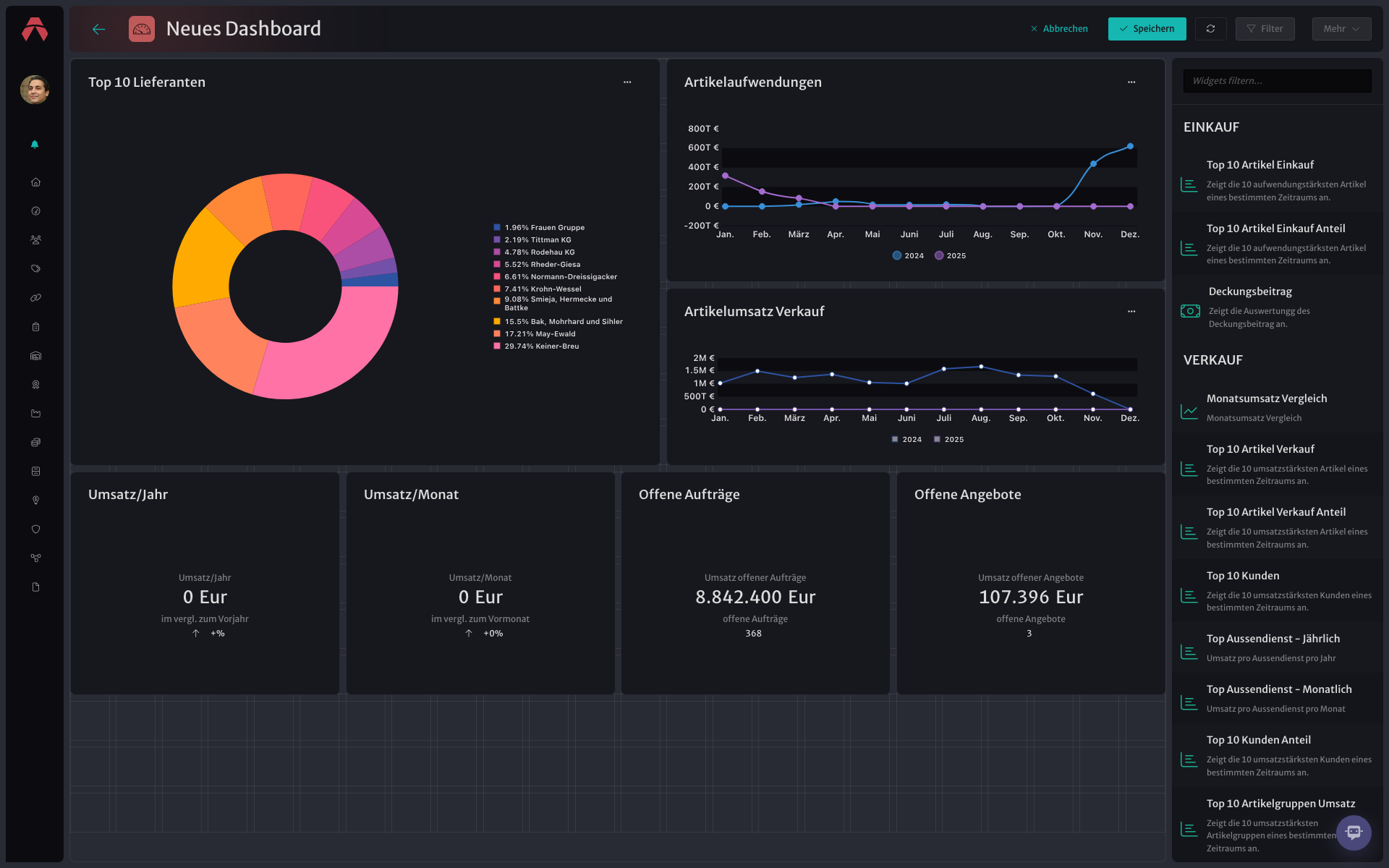Select Top Aussendienst - Monatlich widget

[1278, 698]
